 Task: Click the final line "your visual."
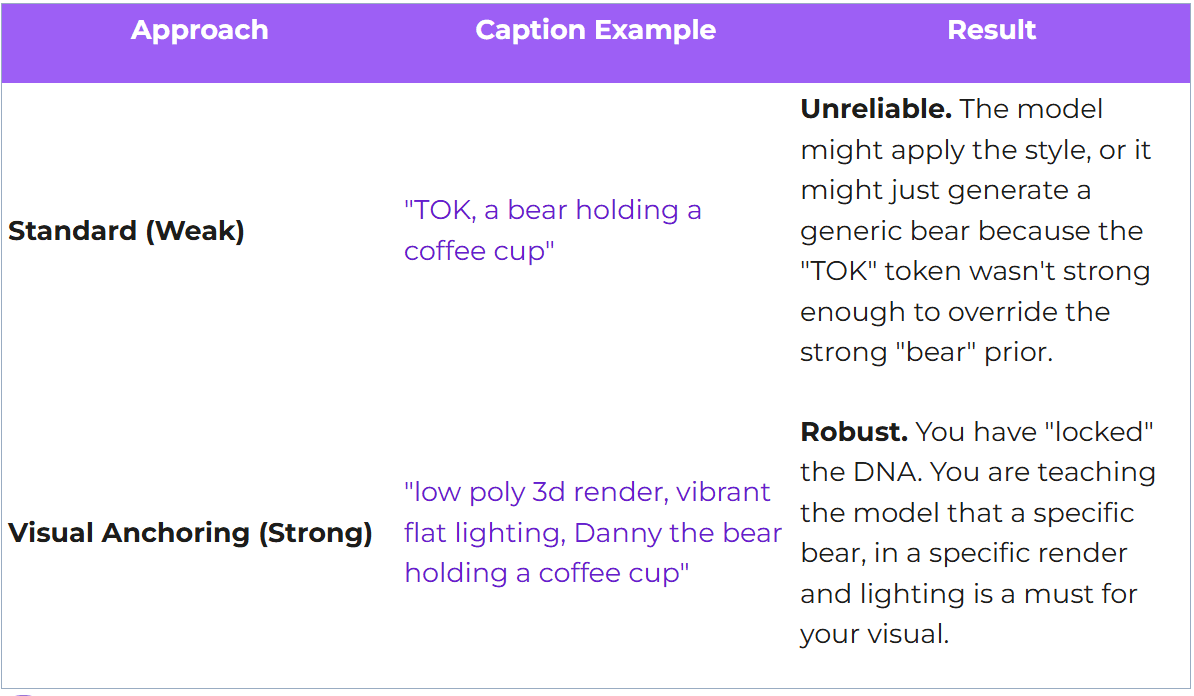pyautogui.click(x=873, y=634)
